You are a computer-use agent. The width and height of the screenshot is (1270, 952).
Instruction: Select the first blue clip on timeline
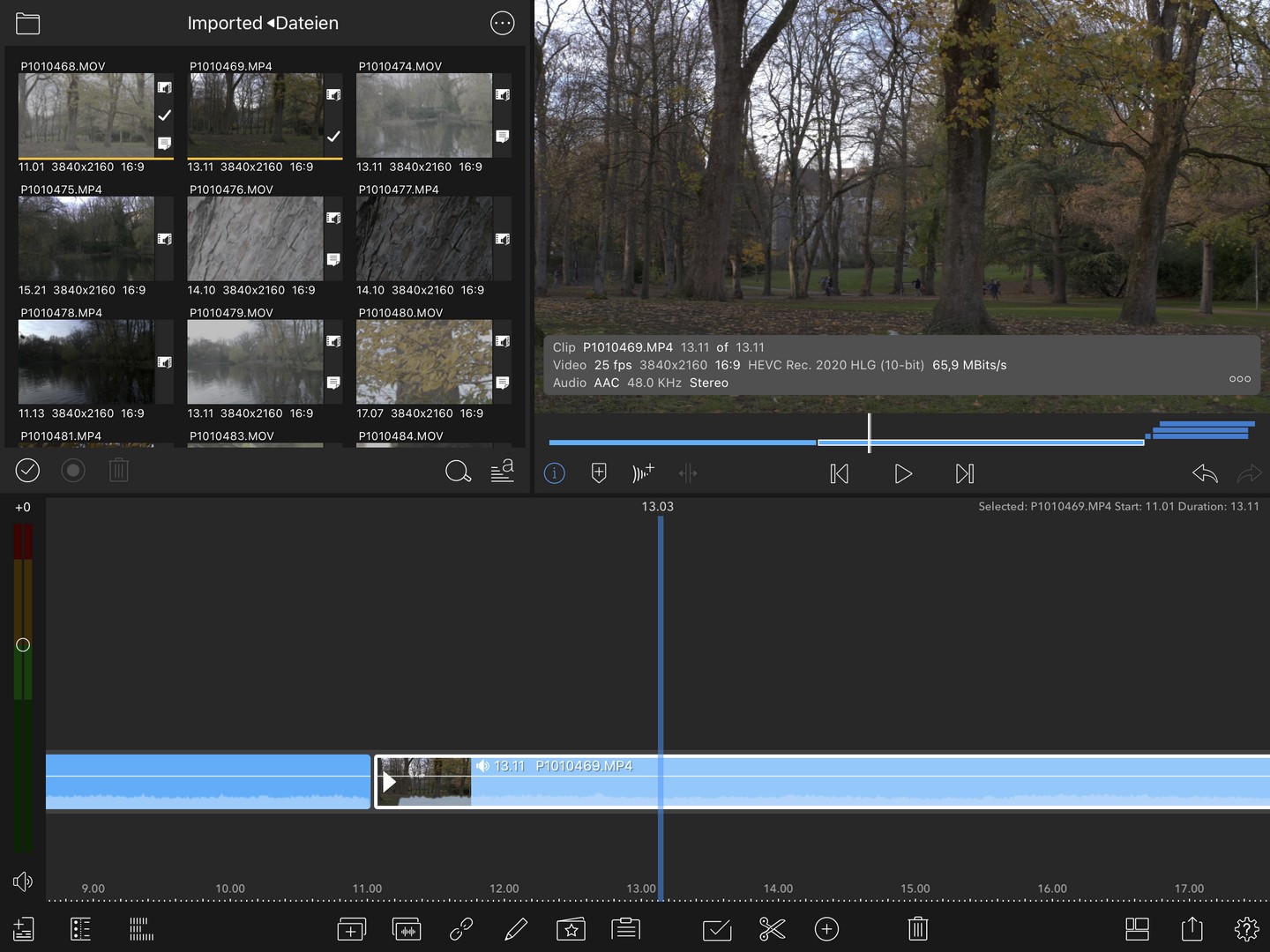(x=208, y=781)
